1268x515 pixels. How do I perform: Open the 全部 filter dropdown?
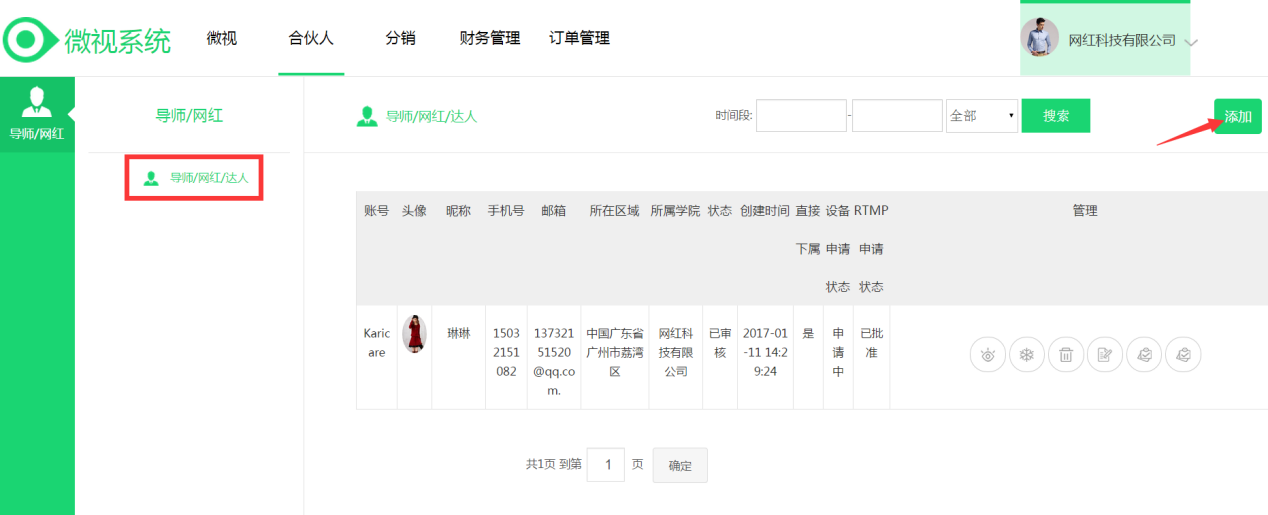(x=982, y=116)
